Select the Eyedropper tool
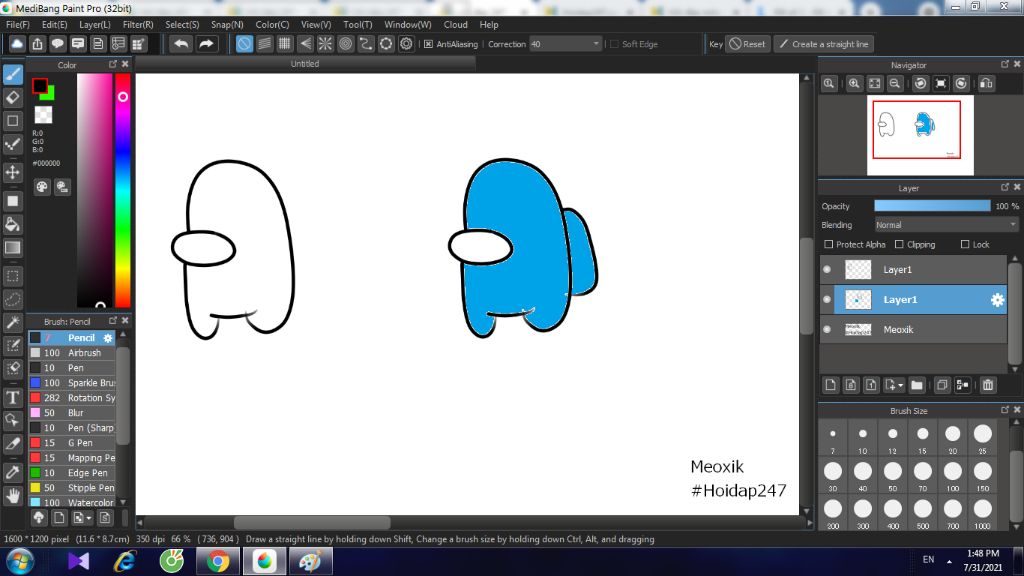Image resolution: width=1024 pixels, height=576 pixels. point(12,472)
